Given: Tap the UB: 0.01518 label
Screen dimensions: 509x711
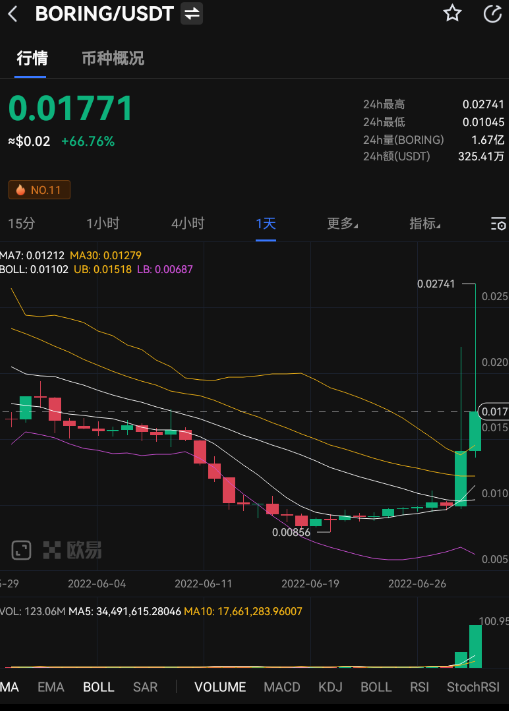Looking at the screenshot, I should tap(102, 269).
